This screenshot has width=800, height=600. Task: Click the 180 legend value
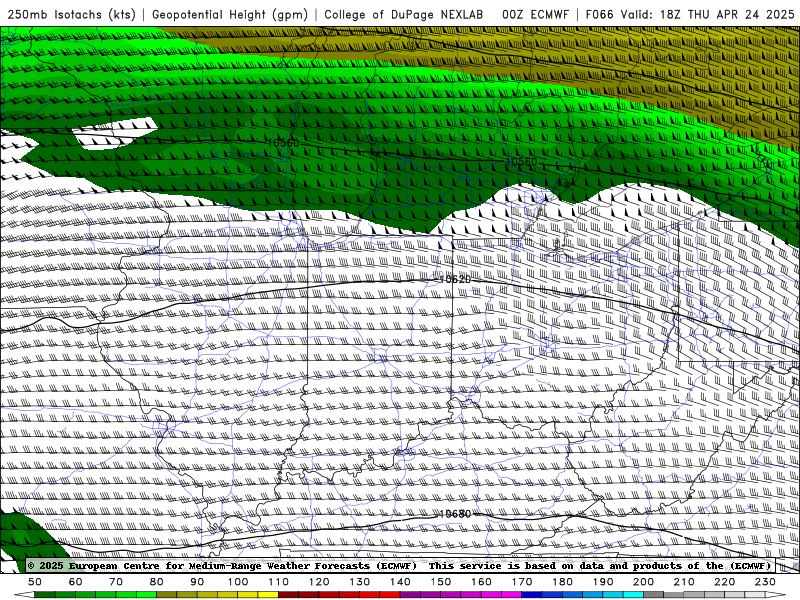coord(562,582)
